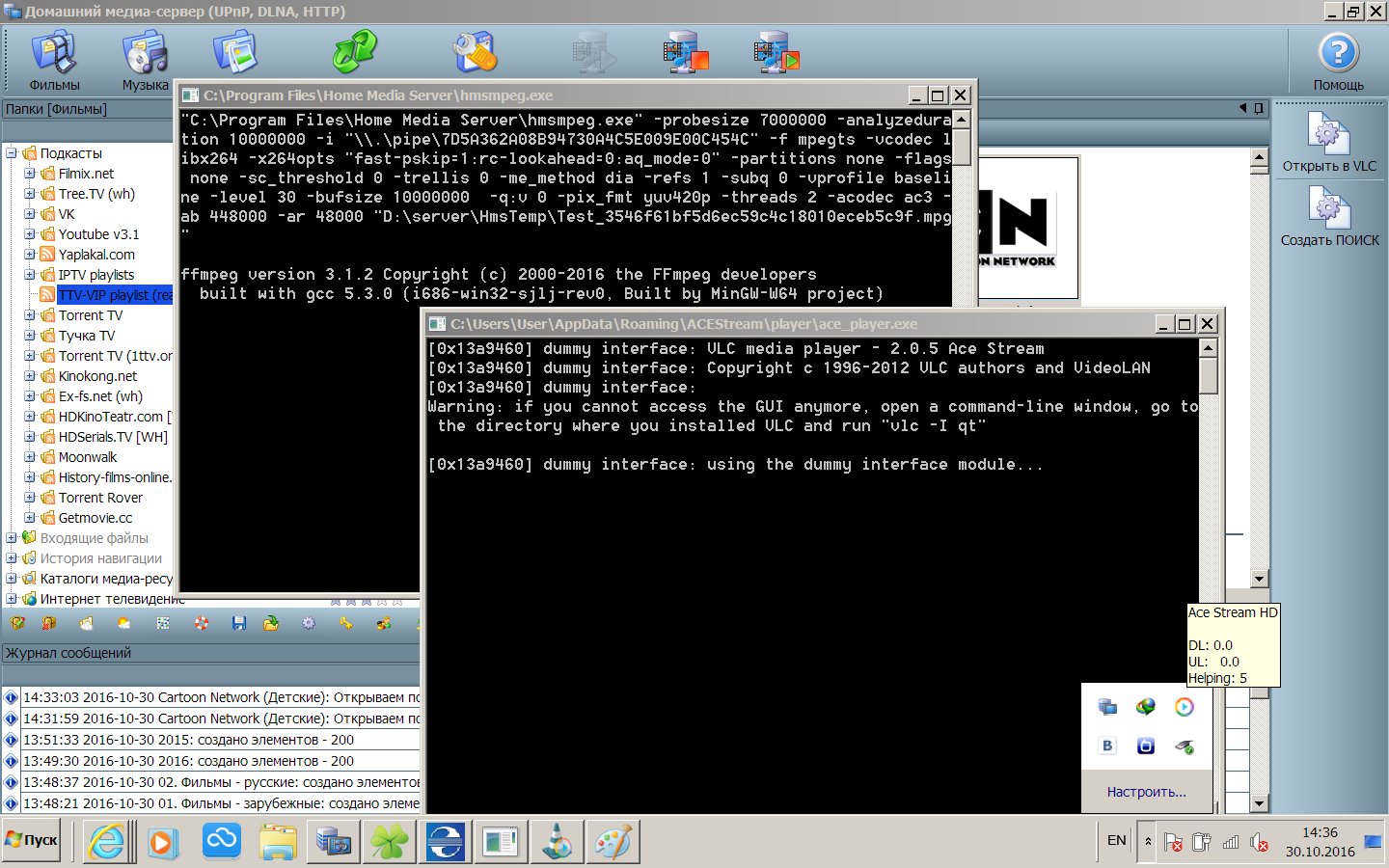Click Создать ПОИСК button
Viewport: 1389px width, 868px height.
(1329, 217)
